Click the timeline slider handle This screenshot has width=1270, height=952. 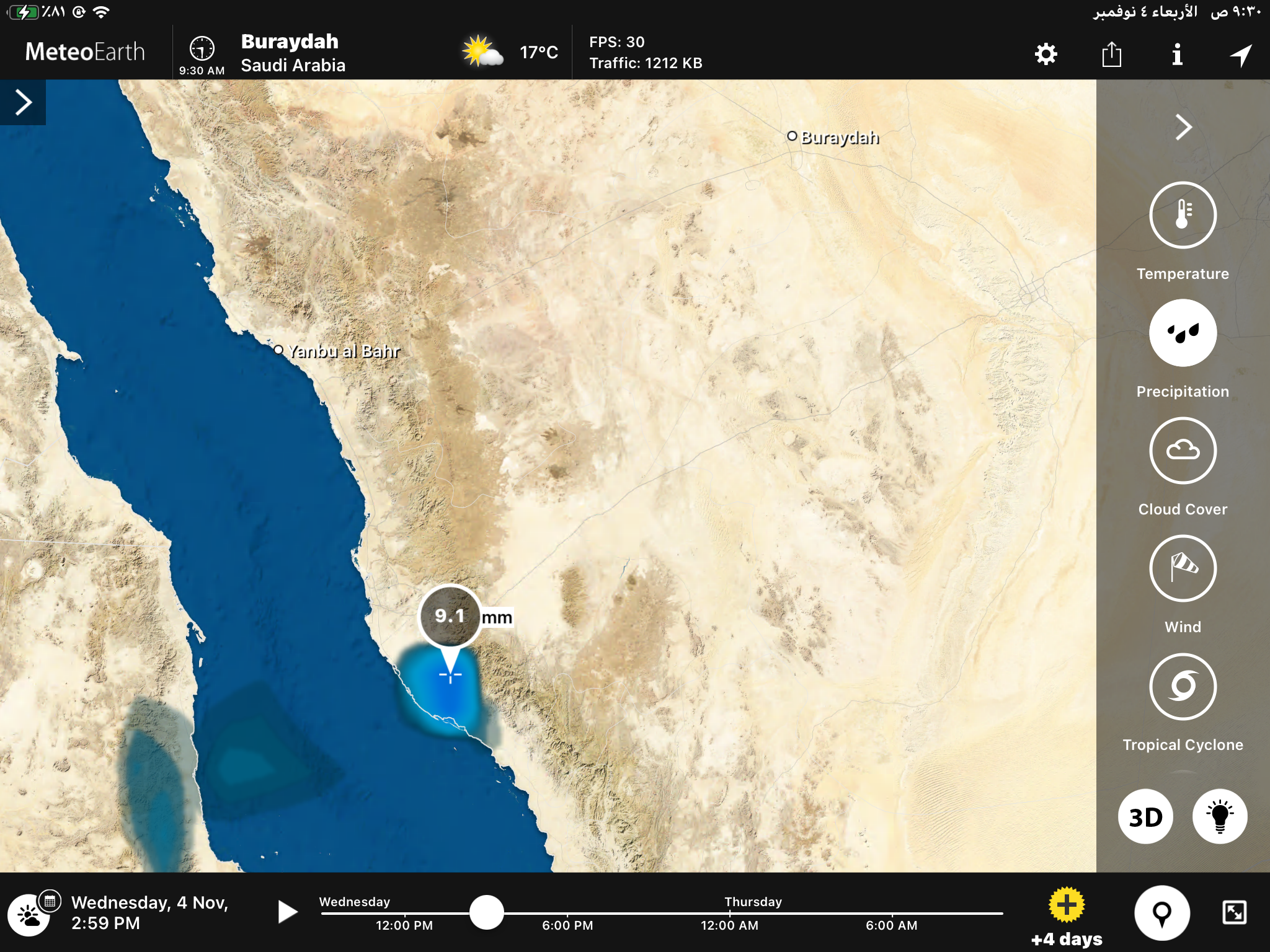point(487,912)
